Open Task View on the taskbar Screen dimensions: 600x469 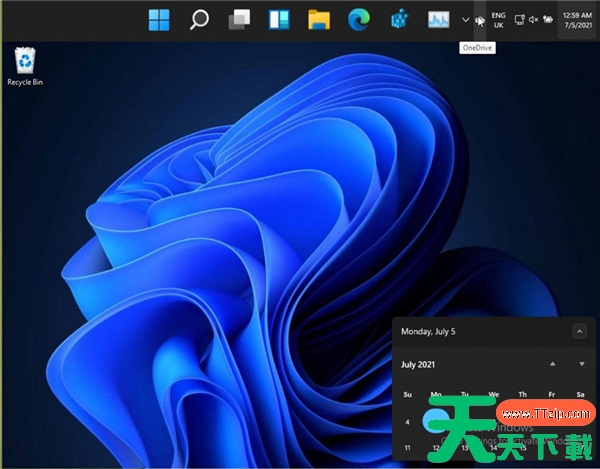(239, 19)
